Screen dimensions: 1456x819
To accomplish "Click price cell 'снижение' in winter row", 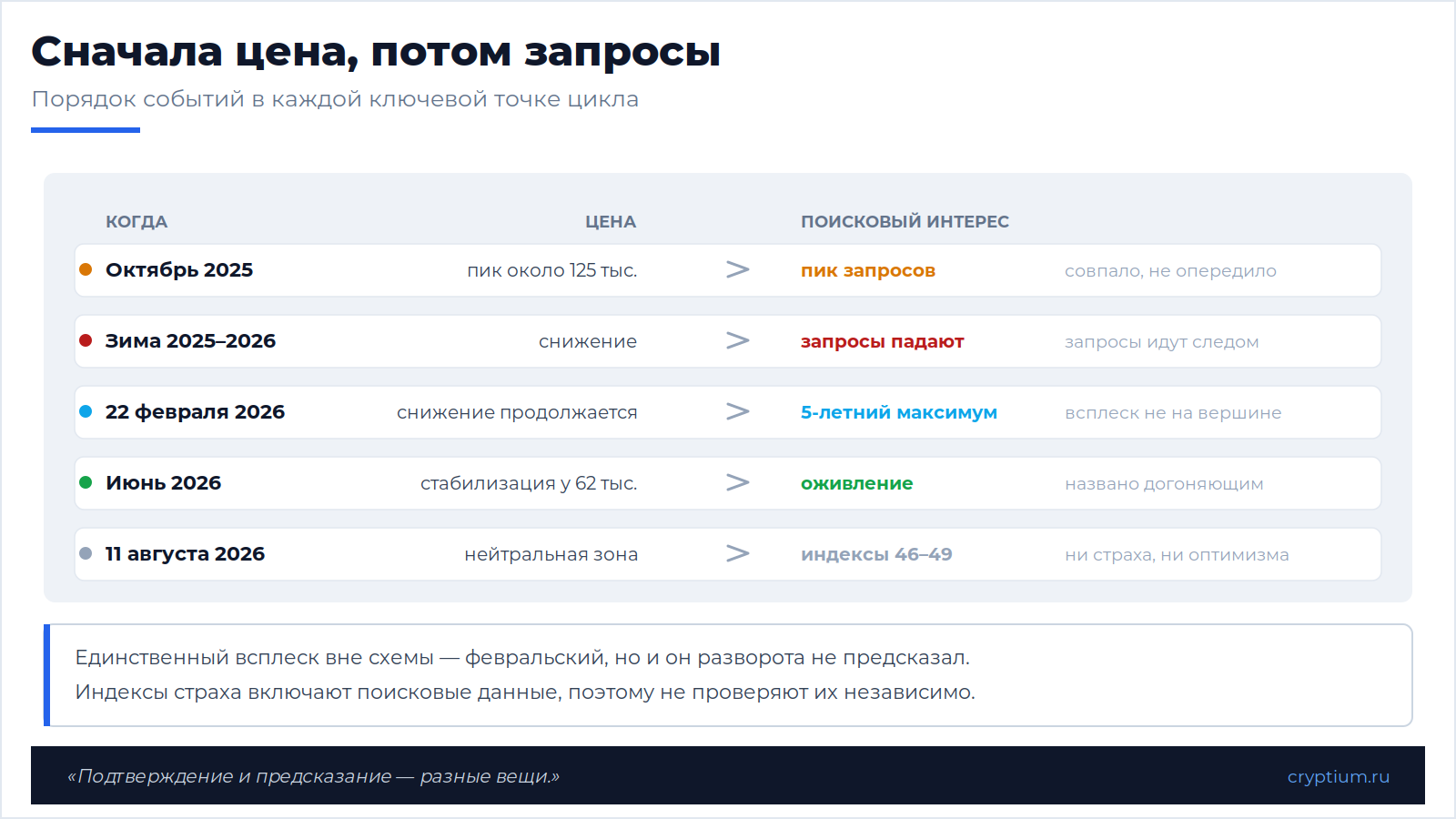I will pyautogui.click(x=588, y=341).
